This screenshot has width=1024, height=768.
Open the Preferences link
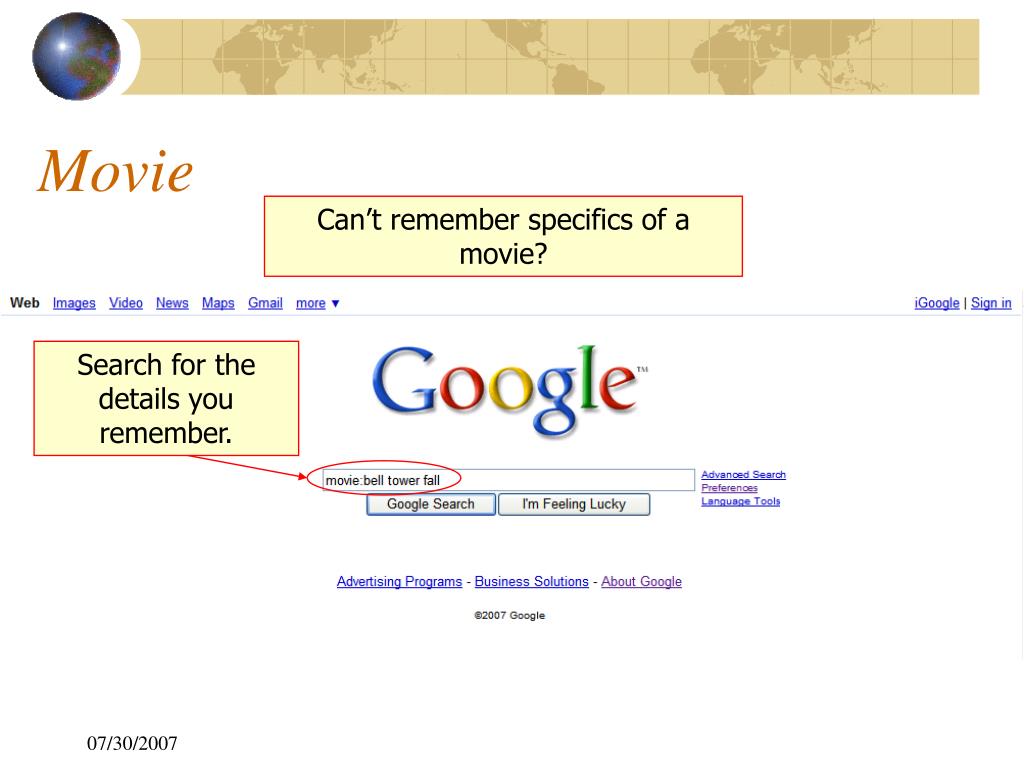pos(729,488)
